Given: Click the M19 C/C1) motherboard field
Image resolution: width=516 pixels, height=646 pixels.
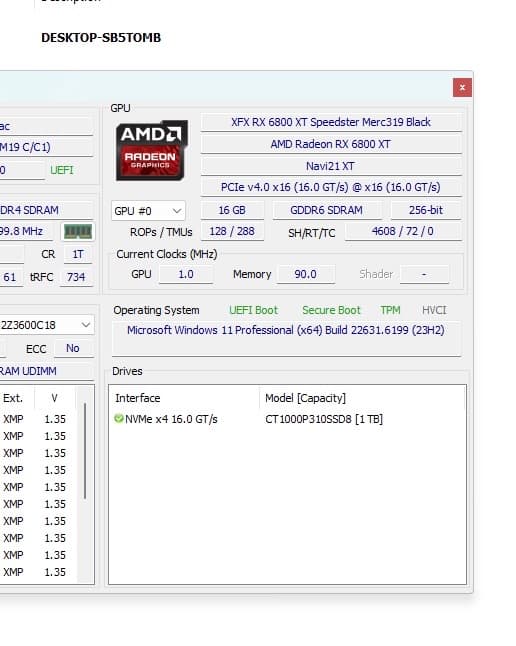Looking at the screenshot, I should [x=47, y=147].
